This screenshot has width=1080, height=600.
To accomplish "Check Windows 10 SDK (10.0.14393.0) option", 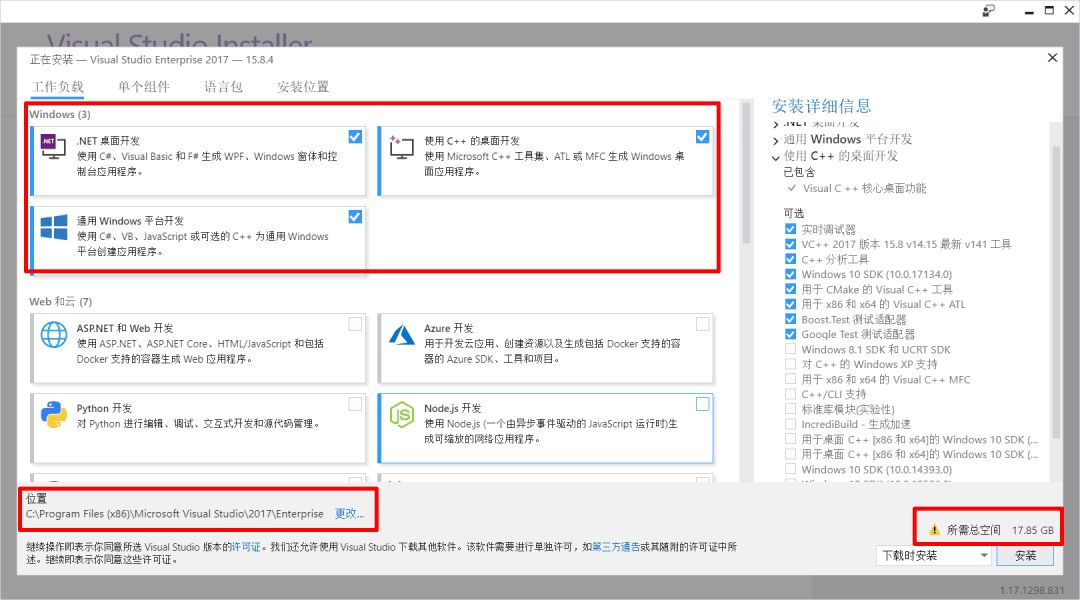I will (790, 469).
